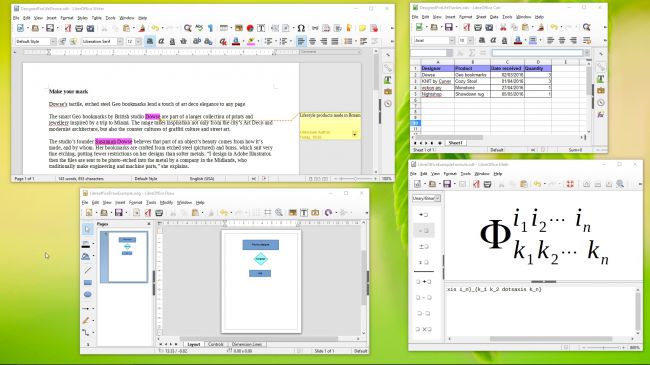This screenshot has width=650, height=365.
Task: Open Font Name dropdown in Calc
Action: click(x=452, y=40)
